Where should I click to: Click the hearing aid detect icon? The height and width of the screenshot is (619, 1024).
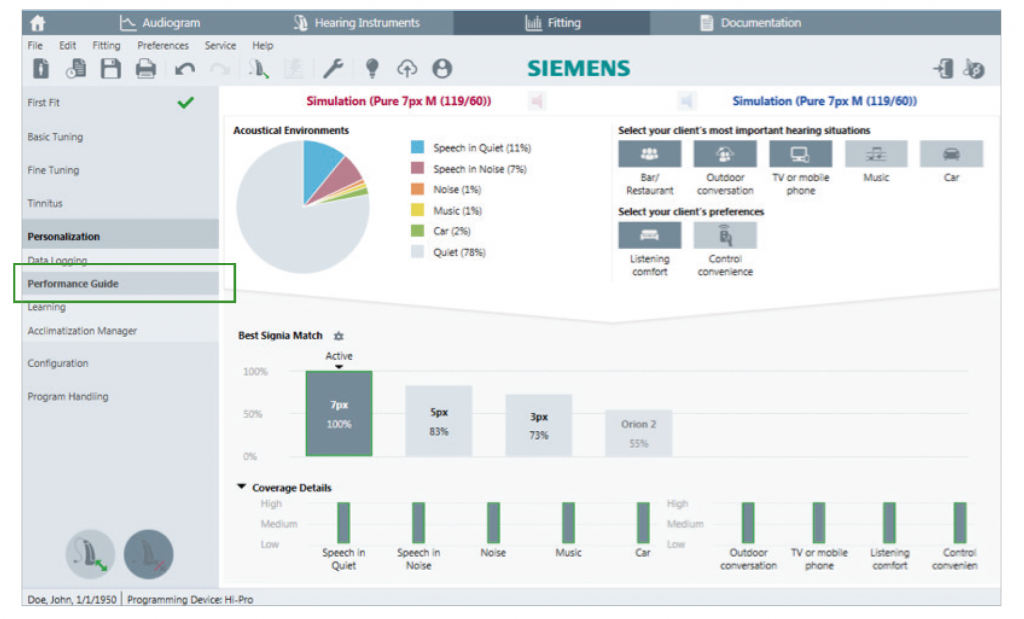coord(259,68)
